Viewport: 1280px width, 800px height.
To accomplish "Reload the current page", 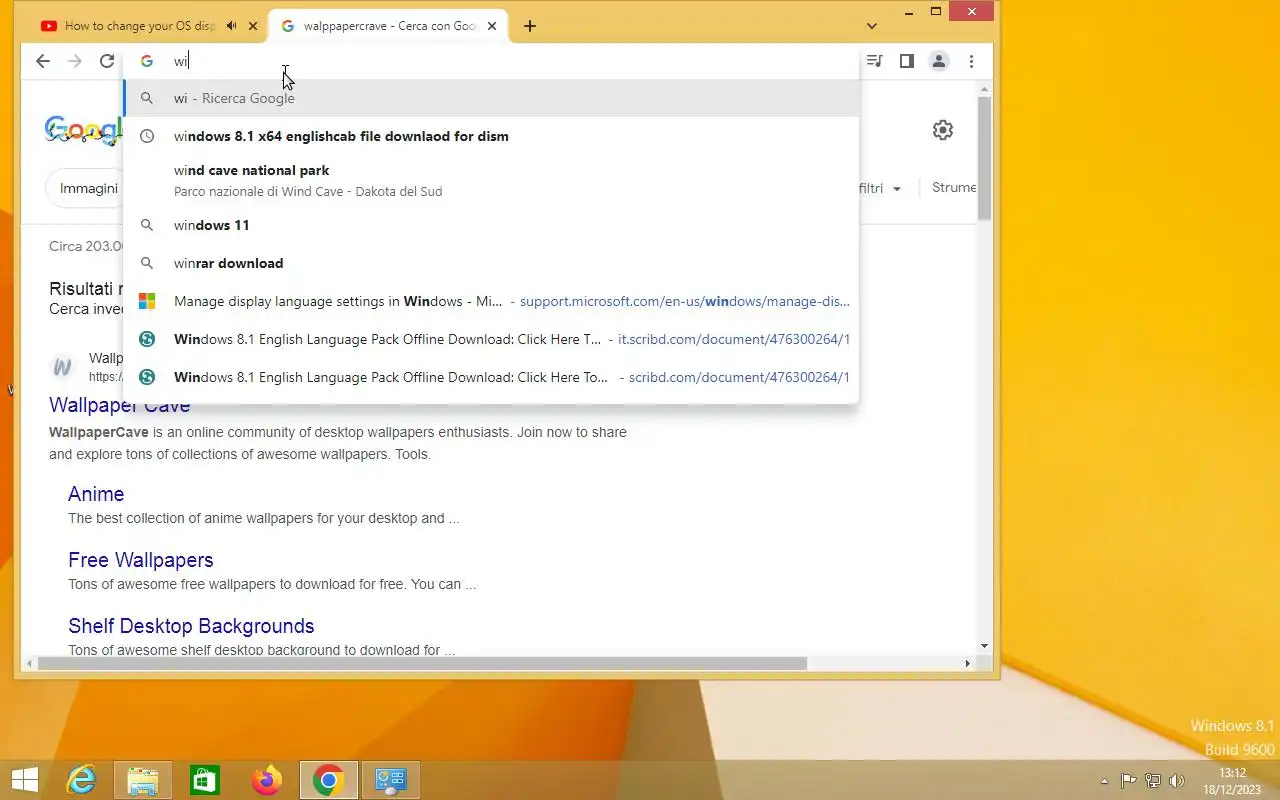I will [x=107, y=61].
